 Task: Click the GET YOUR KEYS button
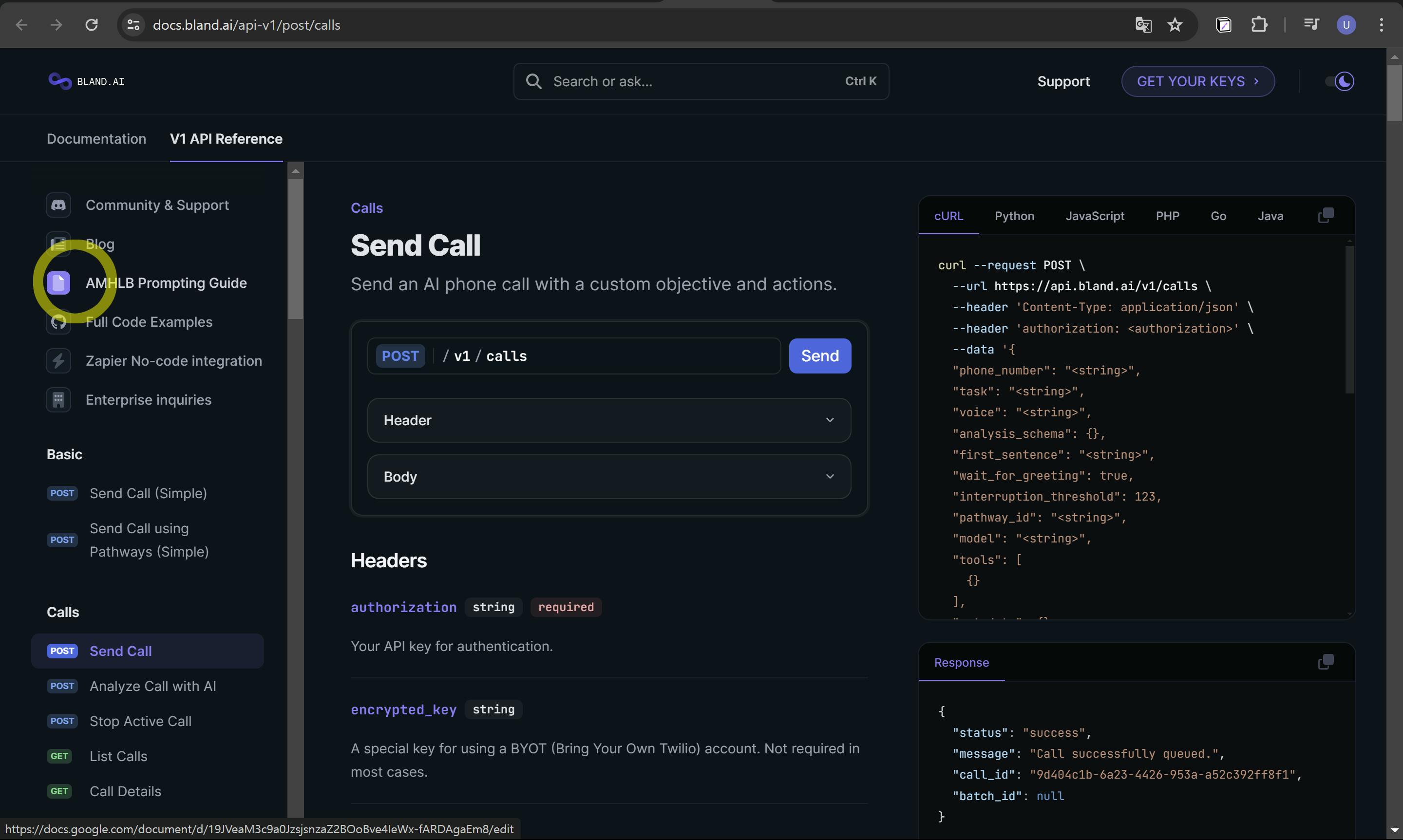[x=1197, y=81]
